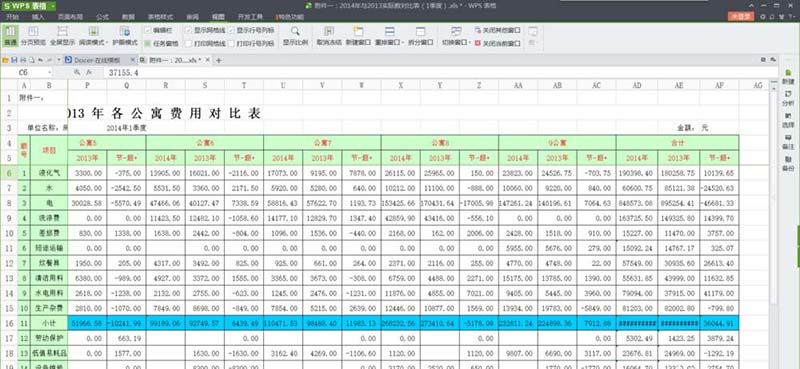Click 关闭当前窗口 close current window
The height and width of the screenshot is (369, 800).
(497, 43)
